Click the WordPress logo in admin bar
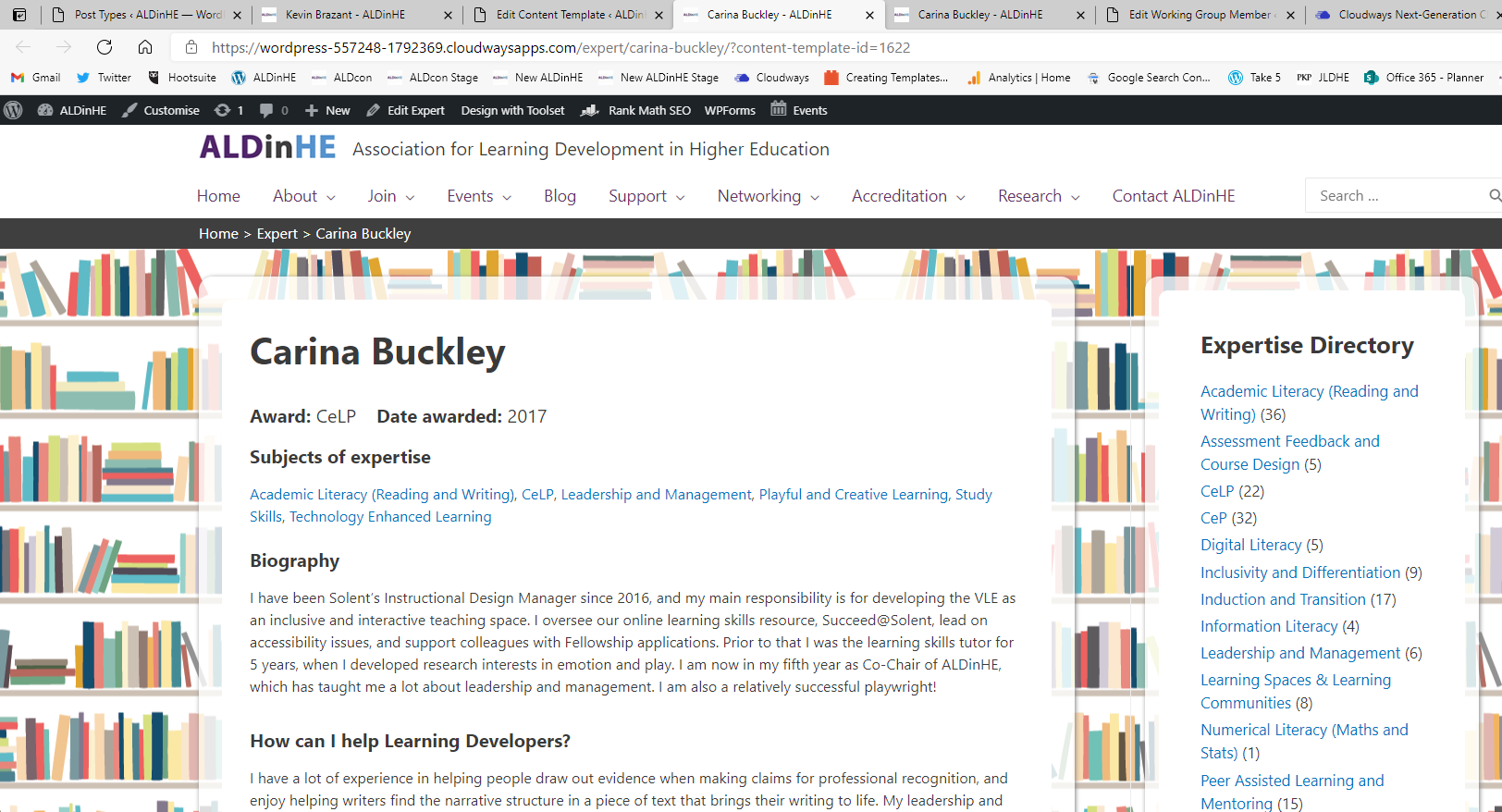This screenshot has height=812, width=1502. (13, 110)
